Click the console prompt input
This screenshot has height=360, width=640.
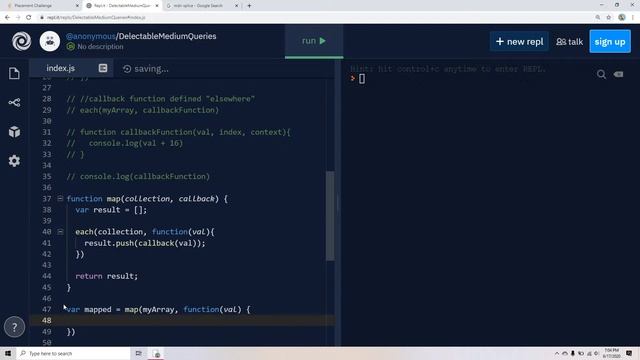[x=362, y=79]
